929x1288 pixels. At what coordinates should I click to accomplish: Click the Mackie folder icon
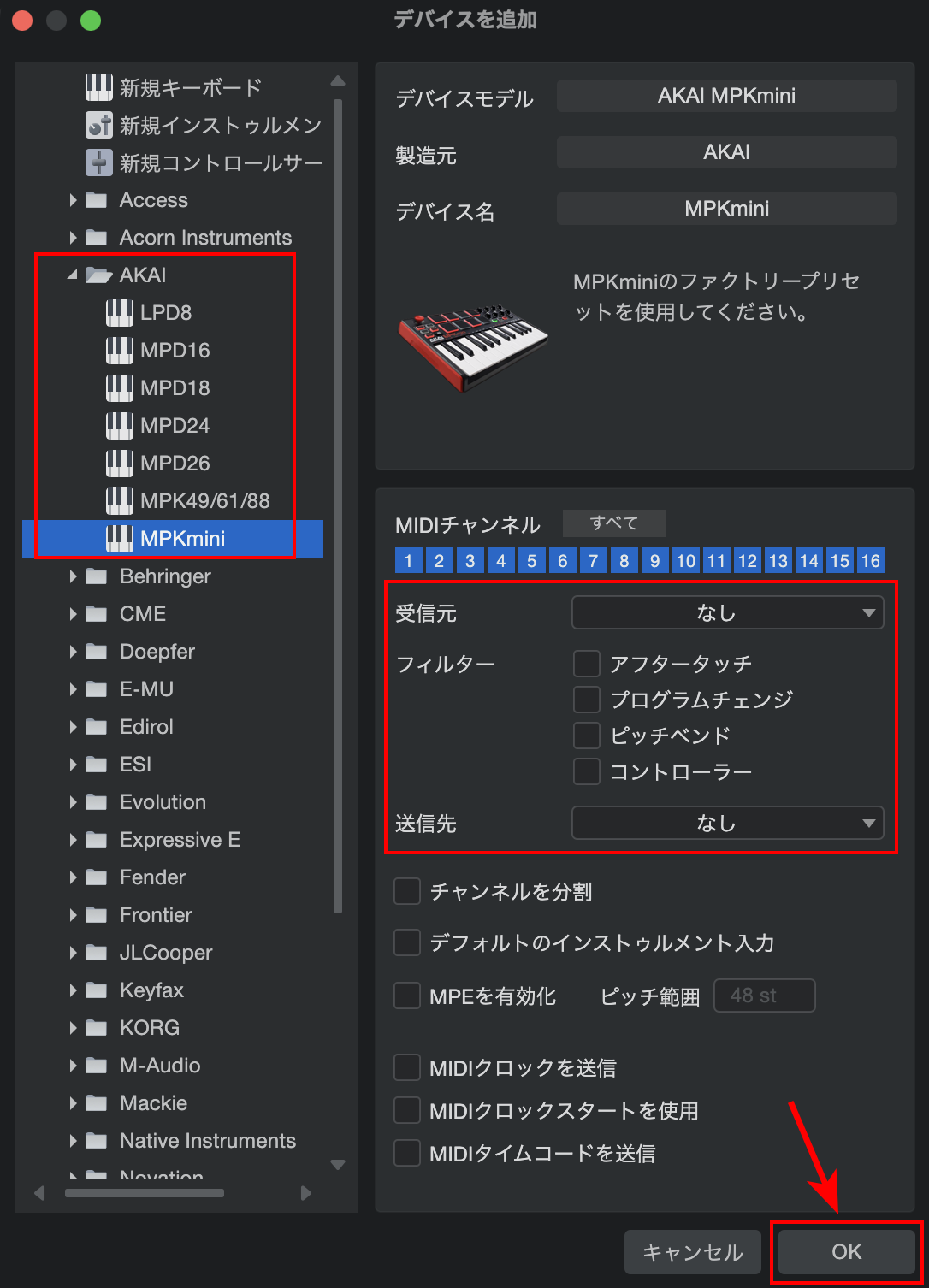pos(97,1103)
